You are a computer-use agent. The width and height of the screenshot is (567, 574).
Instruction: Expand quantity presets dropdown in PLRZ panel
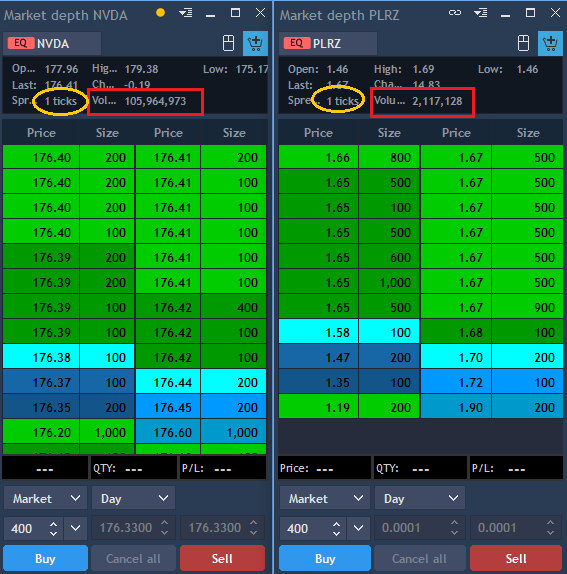point(358,528)
